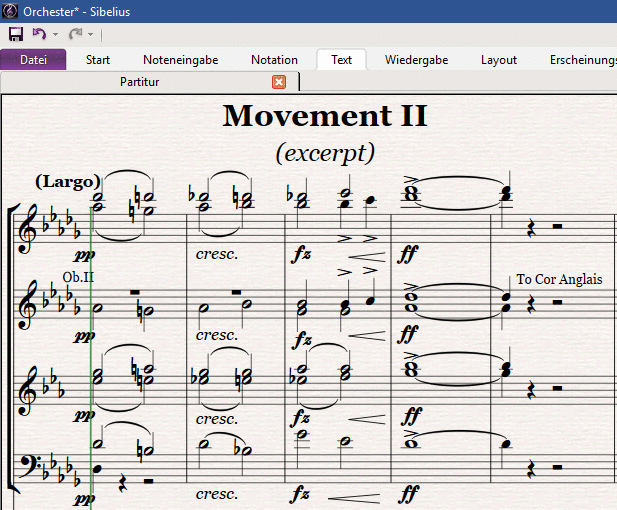Click the Sibelius application logo icon
617x510 pixels.
coord(10,11)
